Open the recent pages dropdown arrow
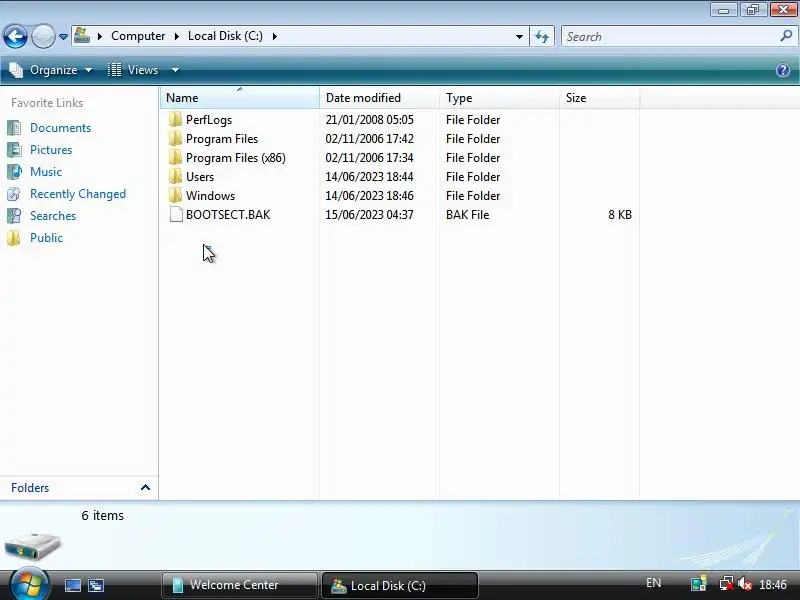 (63, 37)
